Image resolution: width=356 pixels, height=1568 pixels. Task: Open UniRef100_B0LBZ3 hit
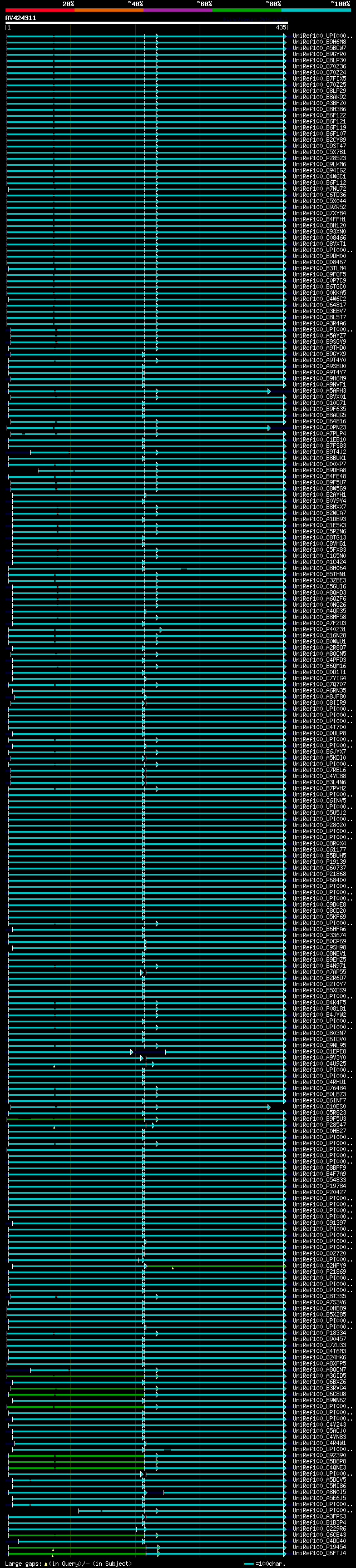pos(319,1095)
